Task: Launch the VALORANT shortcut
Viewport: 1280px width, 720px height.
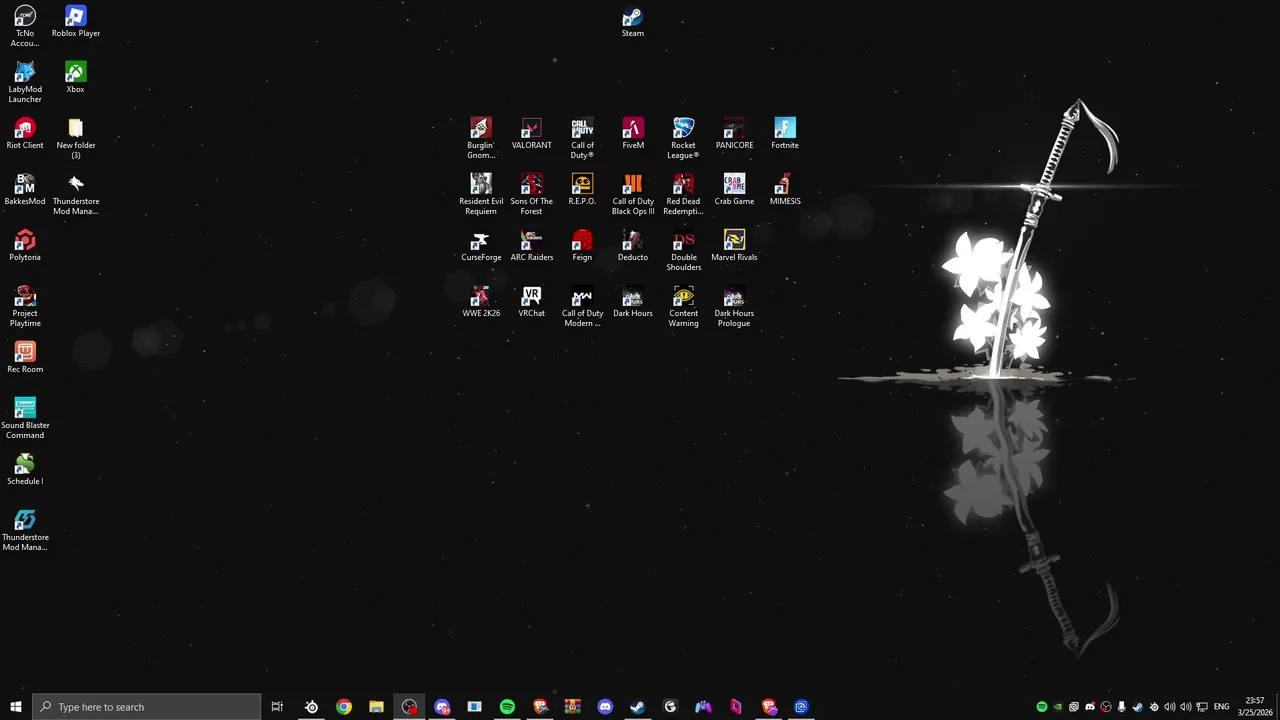Action: 531,134
